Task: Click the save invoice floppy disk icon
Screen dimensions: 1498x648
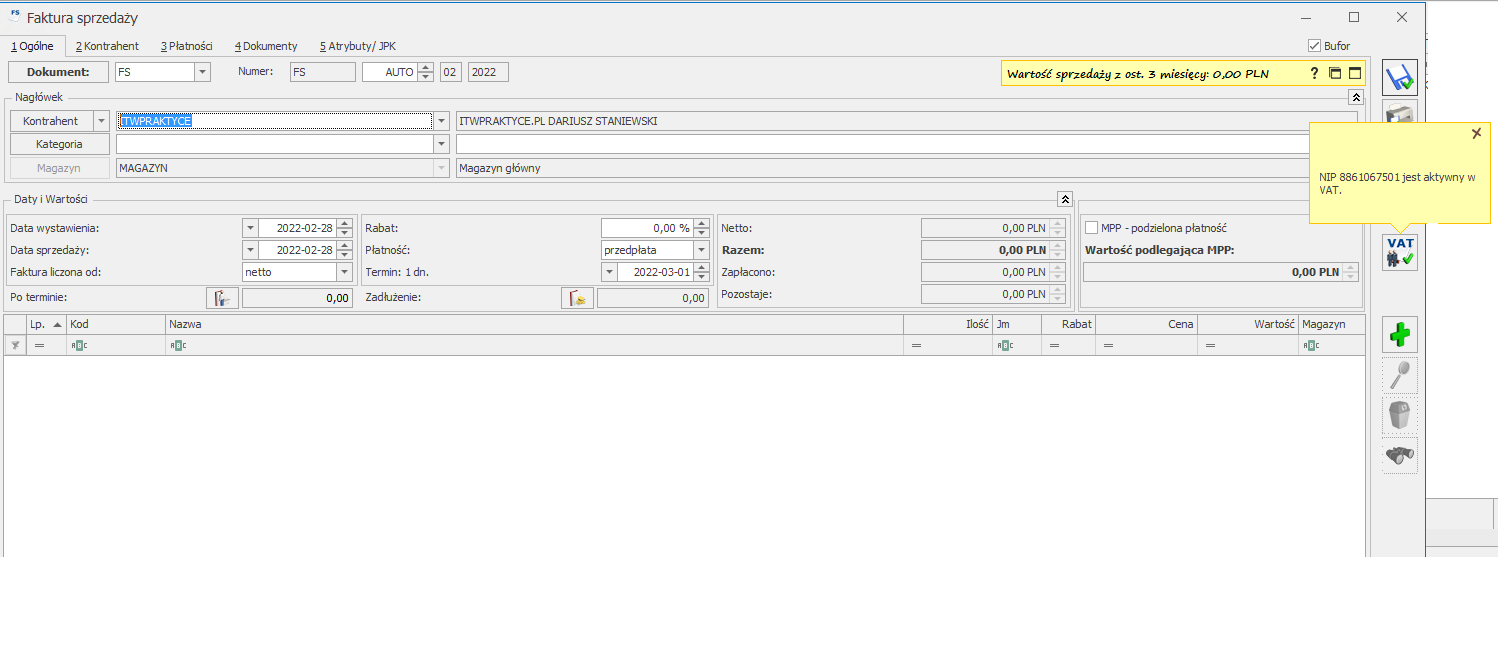Action: click(x=1400, y=78)
